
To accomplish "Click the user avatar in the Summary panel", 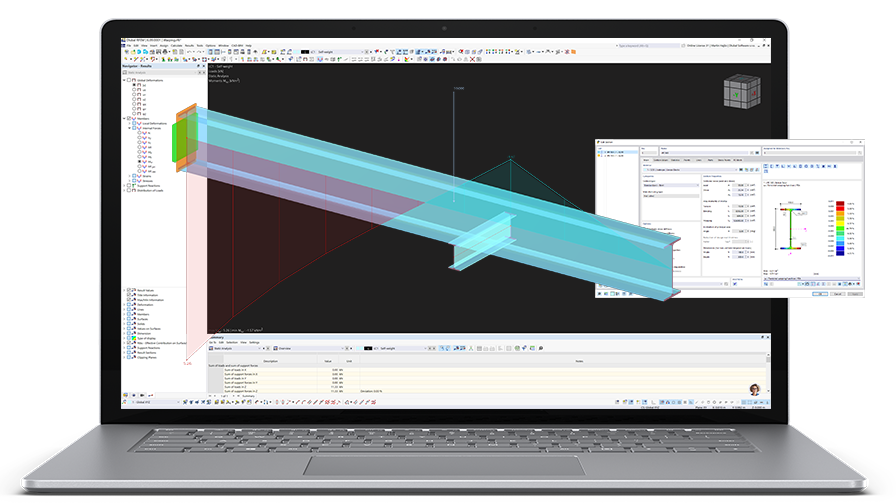I will [755, 389].
